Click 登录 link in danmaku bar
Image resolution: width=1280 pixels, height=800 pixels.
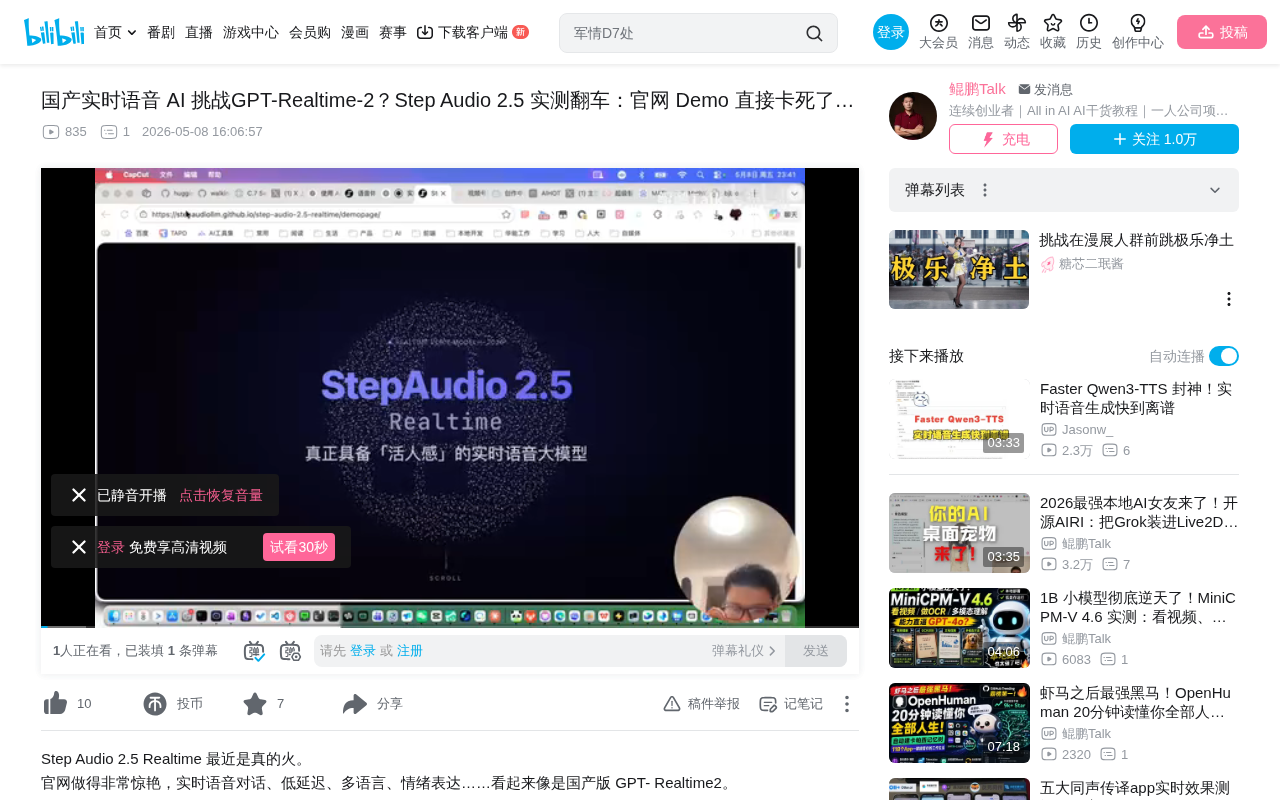click(x=363, y=651)
